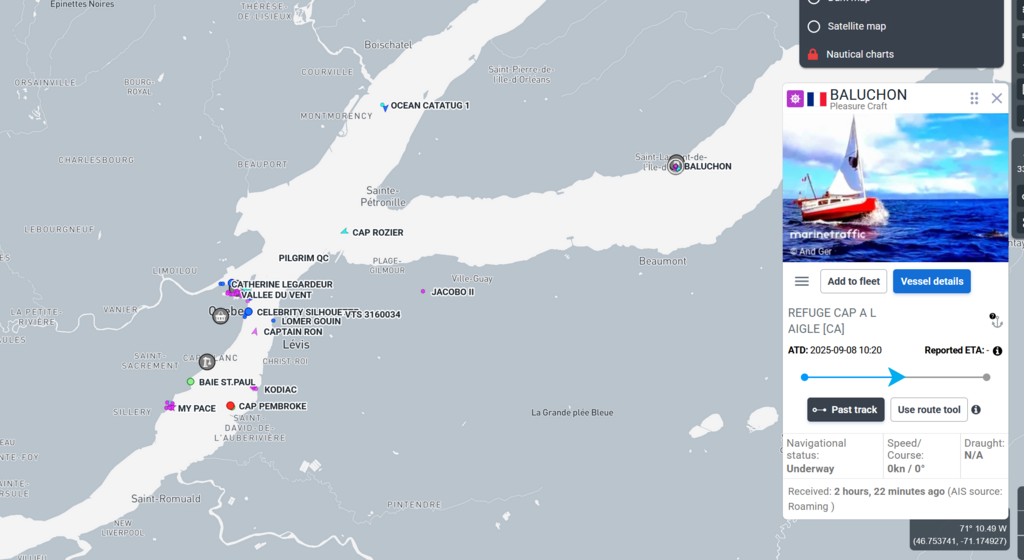Close the BALUCHON vessel info panel

click(997, 98)
